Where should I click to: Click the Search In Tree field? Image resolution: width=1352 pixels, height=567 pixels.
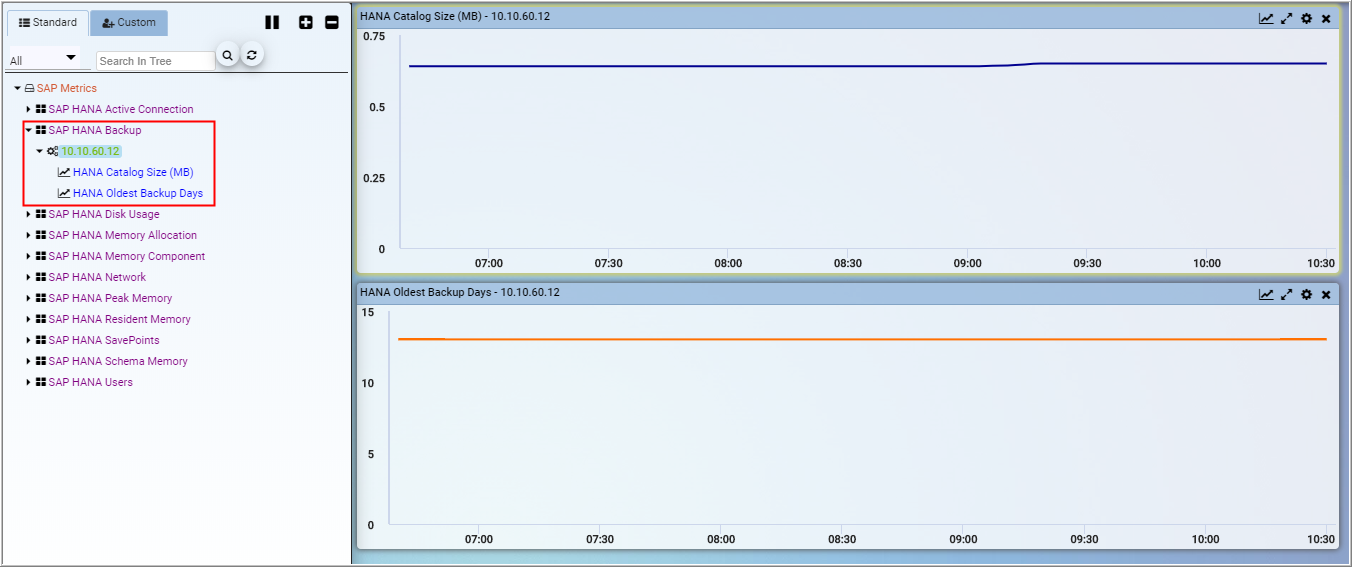[x=155, y=61]
